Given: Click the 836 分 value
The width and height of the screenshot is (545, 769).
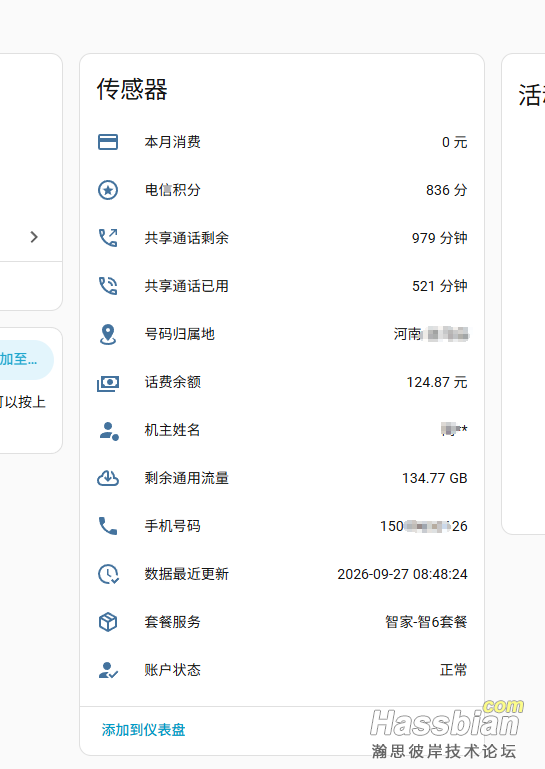Looking at the screenshot, I should coord(446,190).
